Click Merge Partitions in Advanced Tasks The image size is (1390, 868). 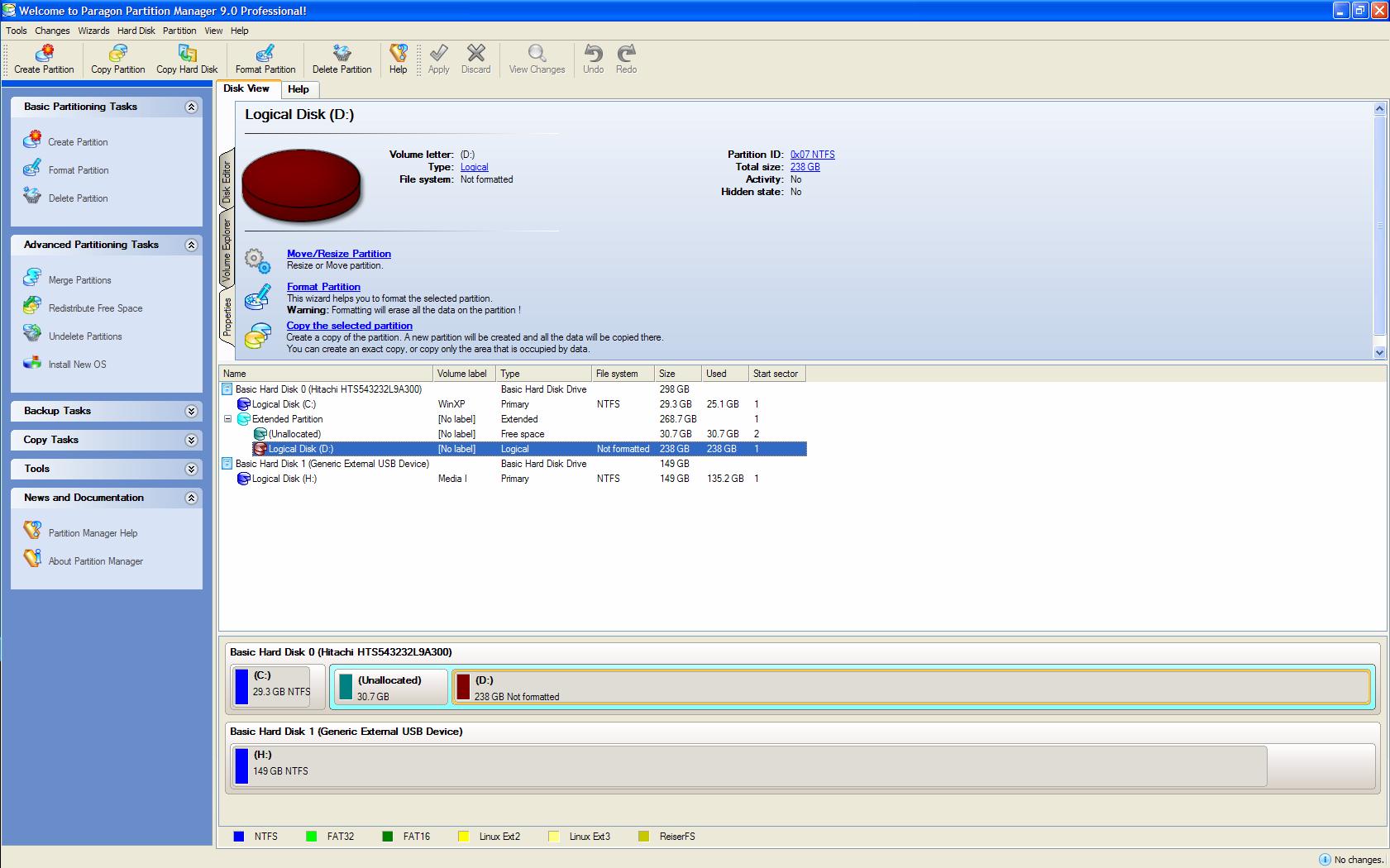(x=79, y=280)
